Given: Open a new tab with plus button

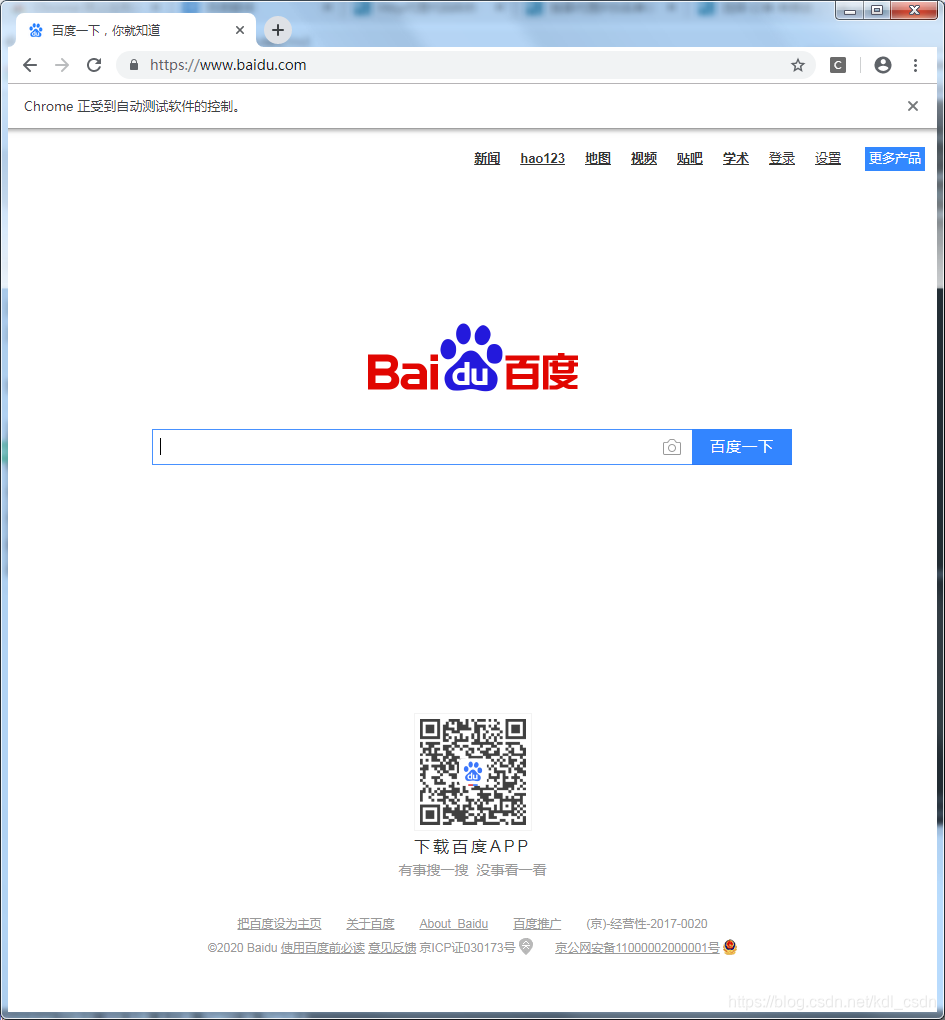Looking at the screenshot, I should point(278,30).
